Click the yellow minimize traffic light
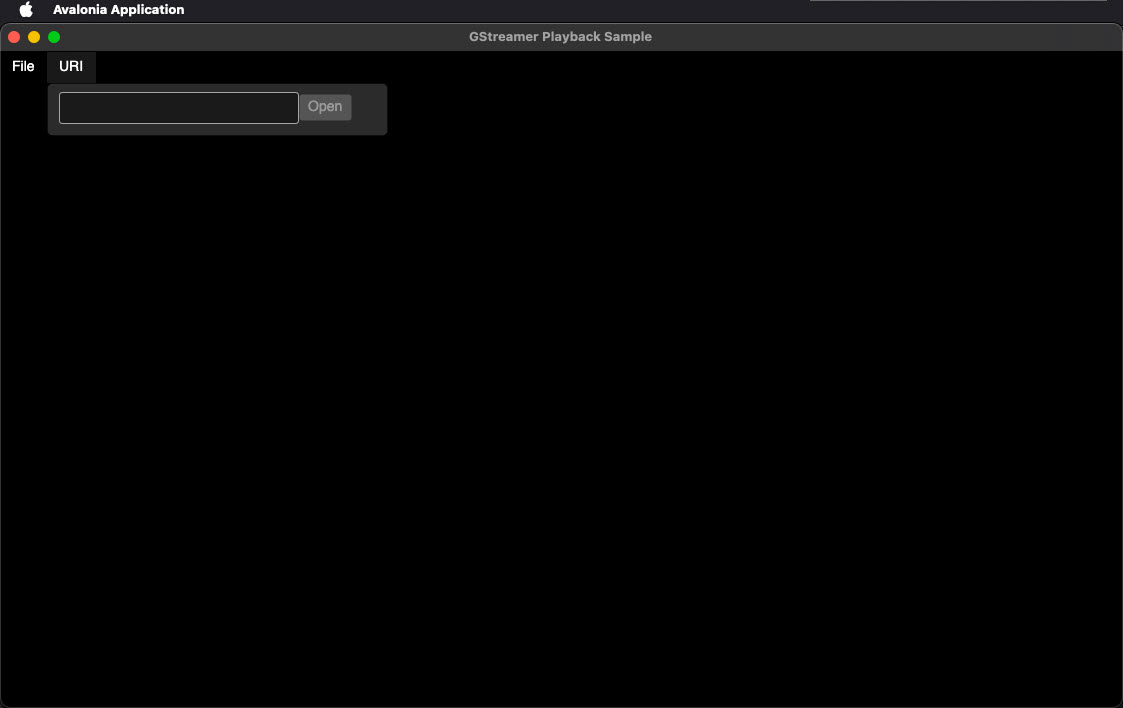1123x708 pixels. click(33, 36)
